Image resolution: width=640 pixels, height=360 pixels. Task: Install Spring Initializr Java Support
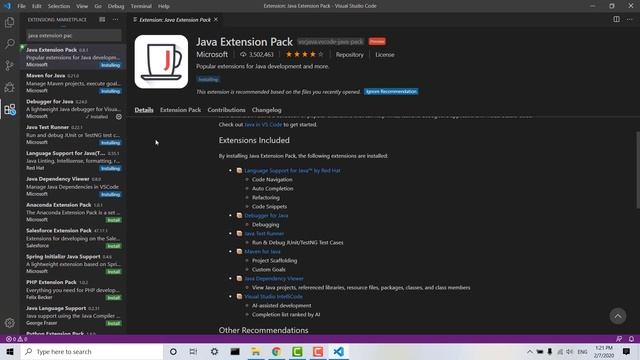pos(113,271)
